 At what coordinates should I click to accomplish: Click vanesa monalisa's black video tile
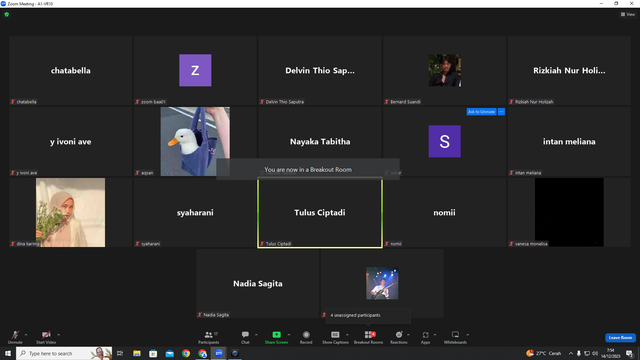[569, 212]
